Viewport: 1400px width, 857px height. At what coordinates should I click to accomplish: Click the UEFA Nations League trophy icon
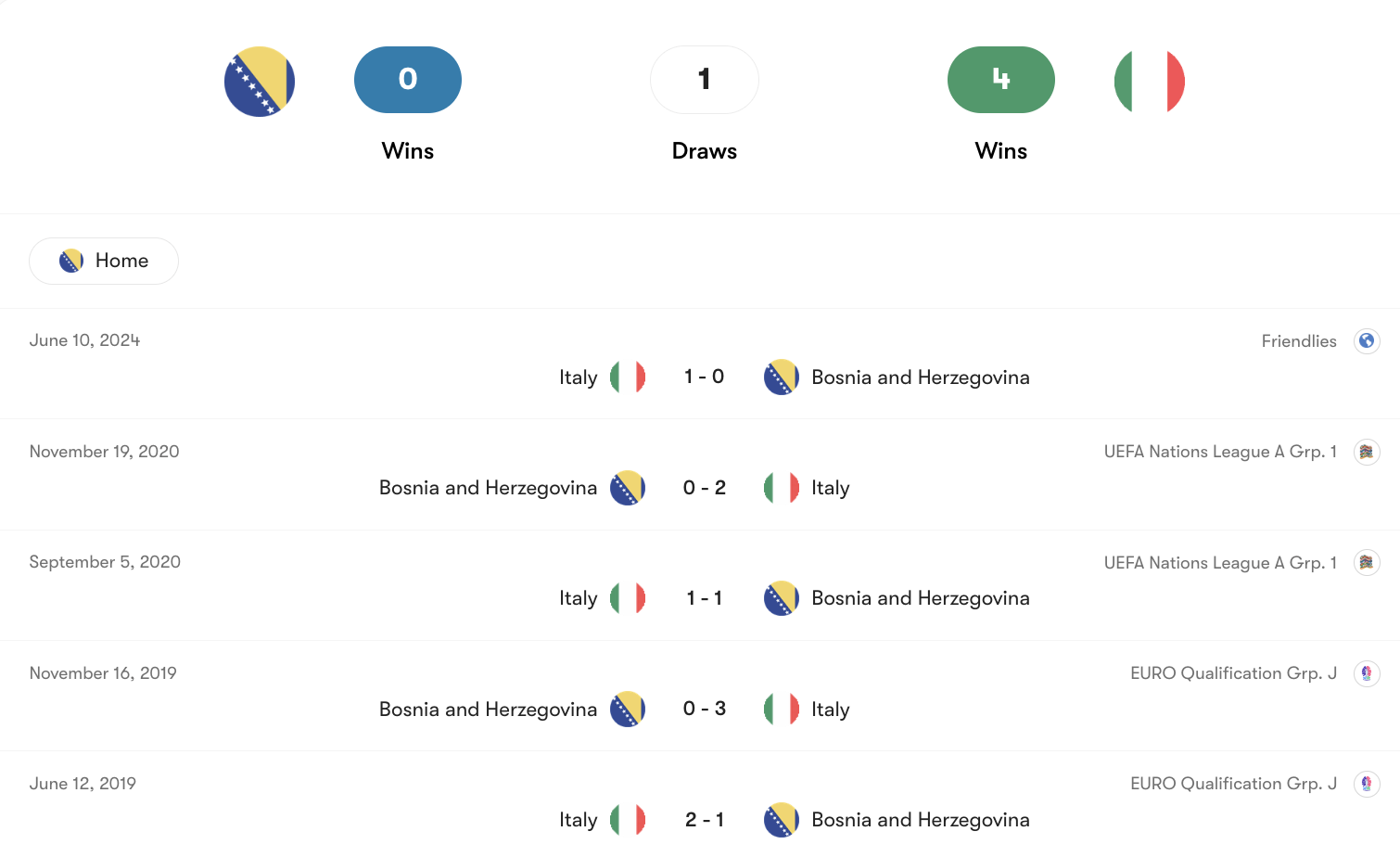click(1367, 452)
